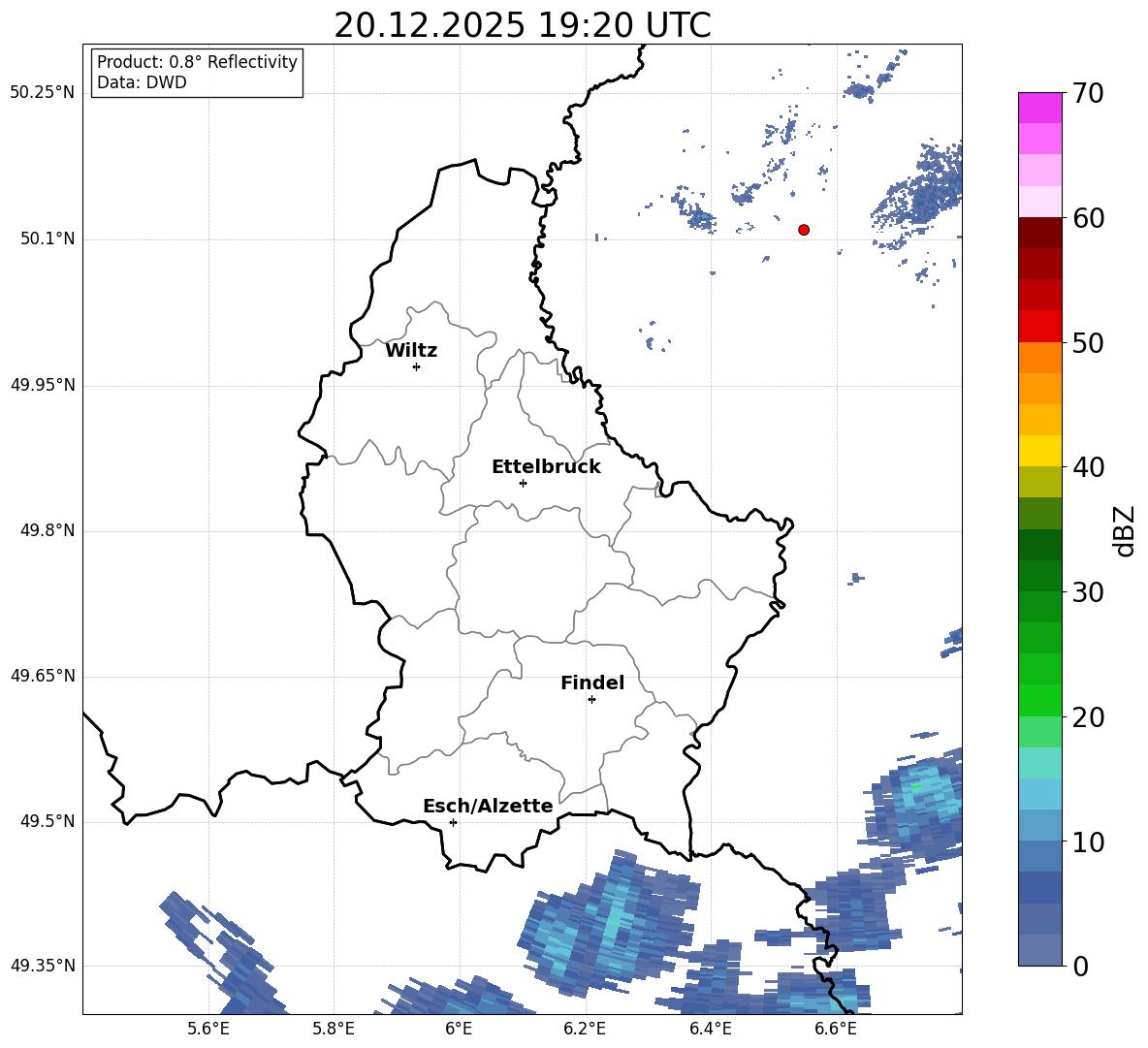Click the 40 value on the colorbar
1148x1048 pixels.
[x=1088, y=467]
